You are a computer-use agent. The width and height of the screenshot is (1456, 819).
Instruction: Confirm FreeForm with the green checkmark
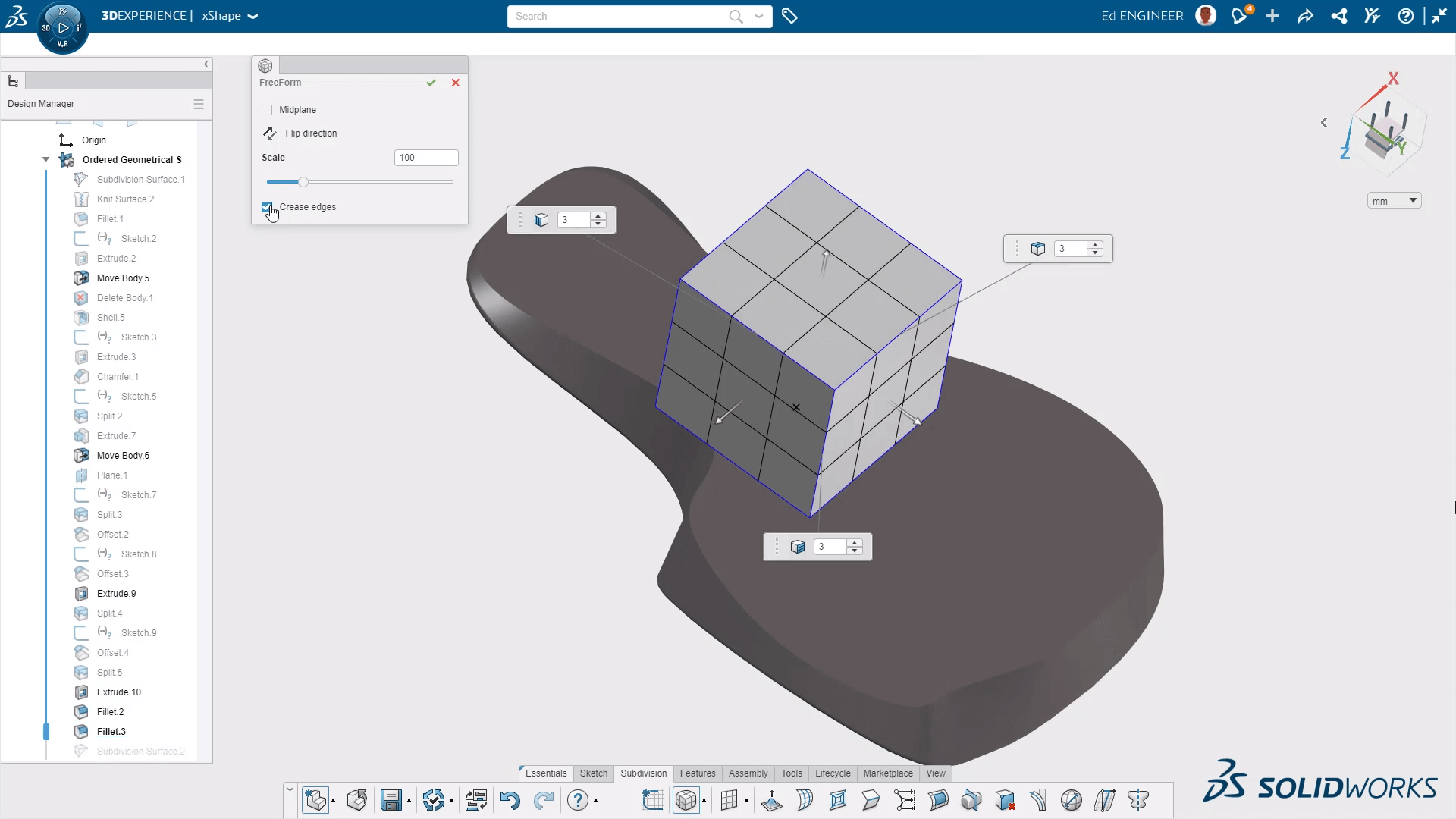(431, 83)
